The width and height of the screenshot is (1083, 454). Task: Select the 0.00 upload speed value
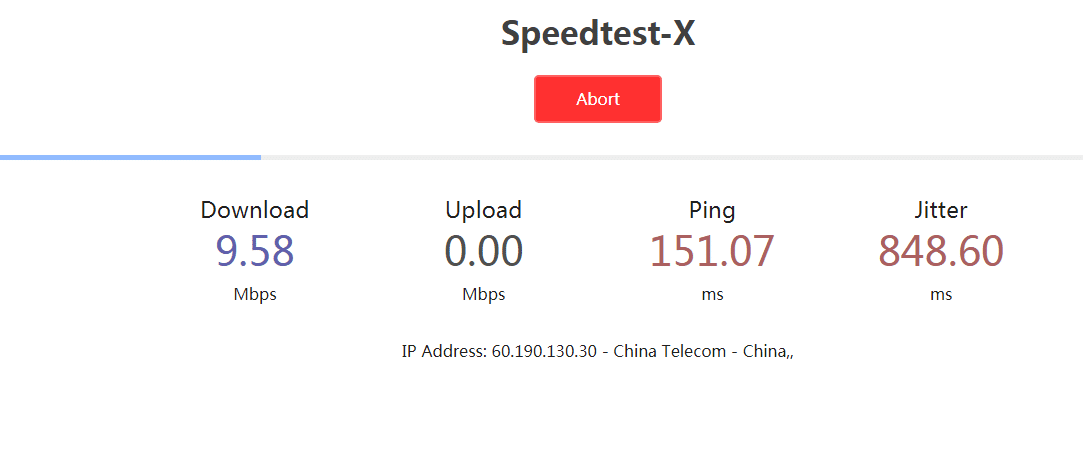(x=484, y=252)
